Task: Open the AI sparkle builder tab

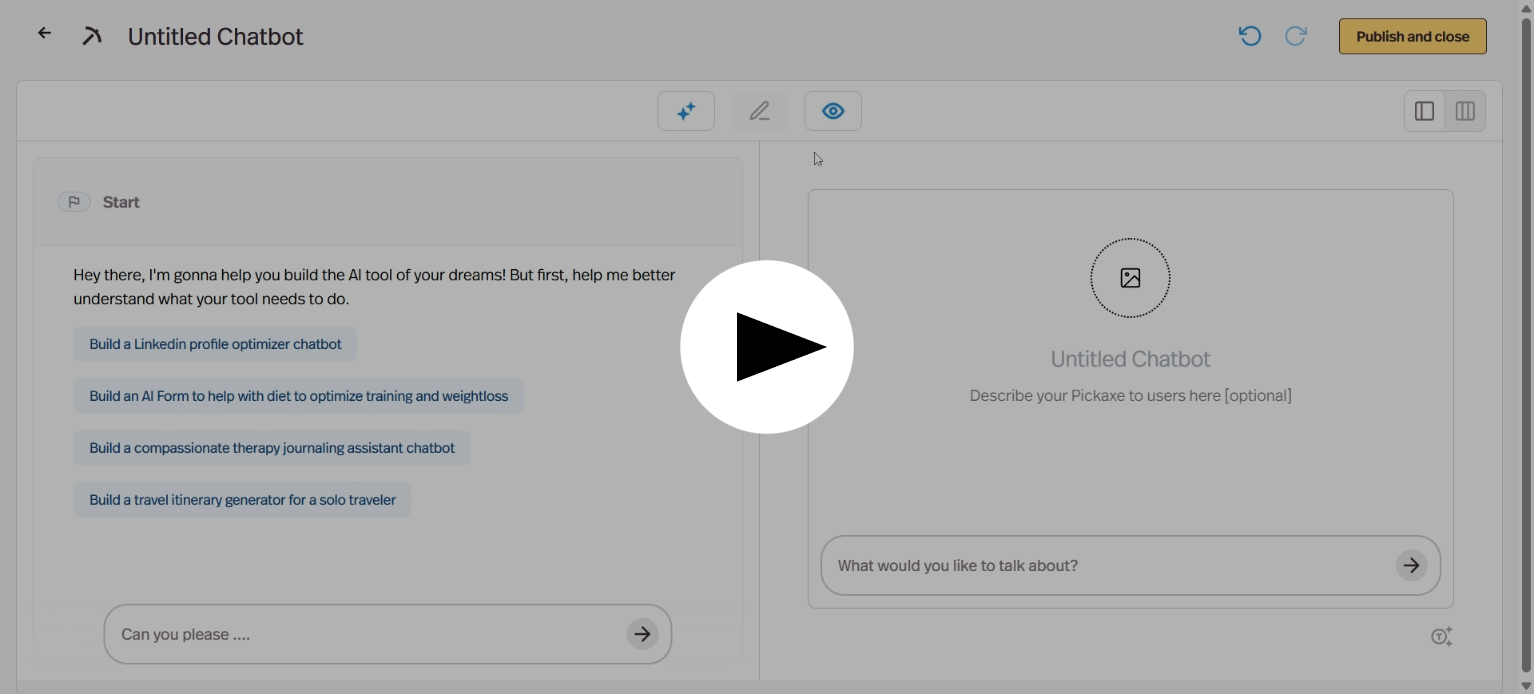Action: 686,111
